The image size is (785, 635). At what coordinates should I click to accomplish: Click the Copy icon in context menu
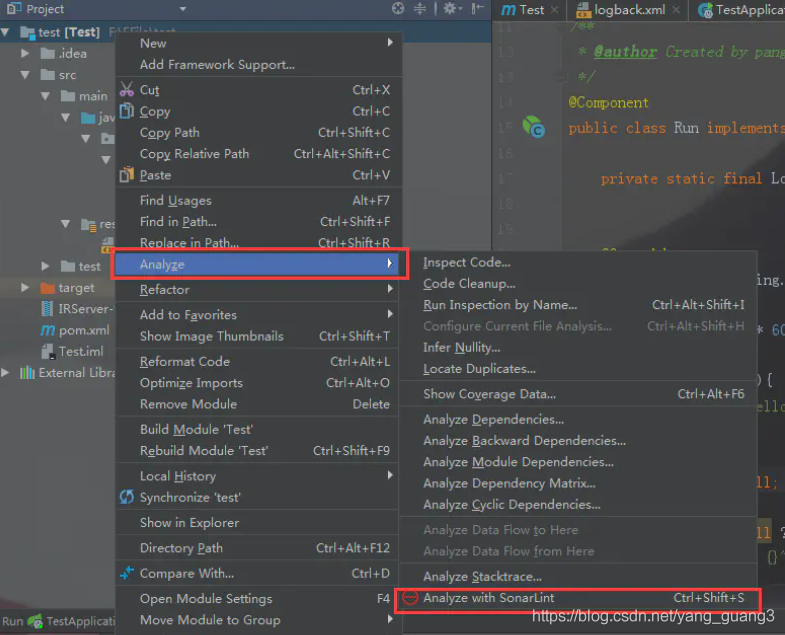coord(127,111)
